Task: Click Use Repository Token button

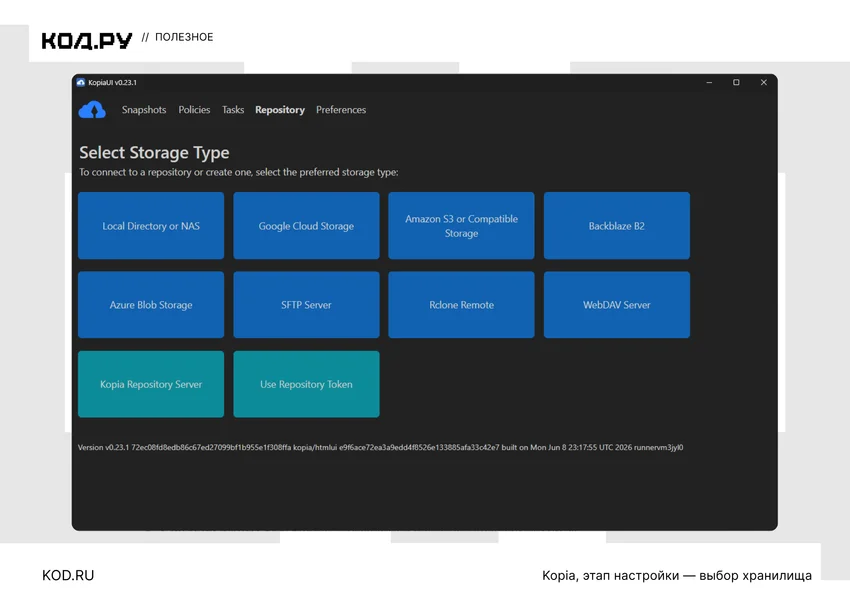Action: click(306, 384)
